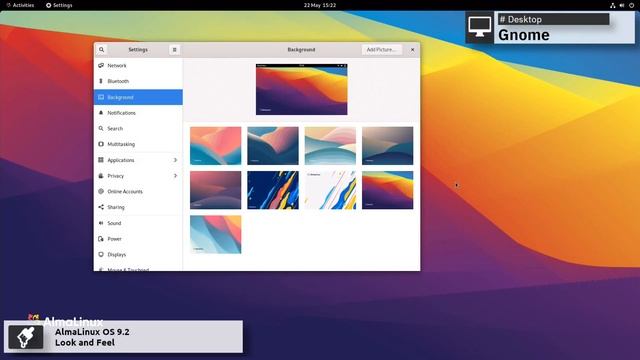Close the Settings window
This screenshot has height=360, width=640.
(412, 50)
